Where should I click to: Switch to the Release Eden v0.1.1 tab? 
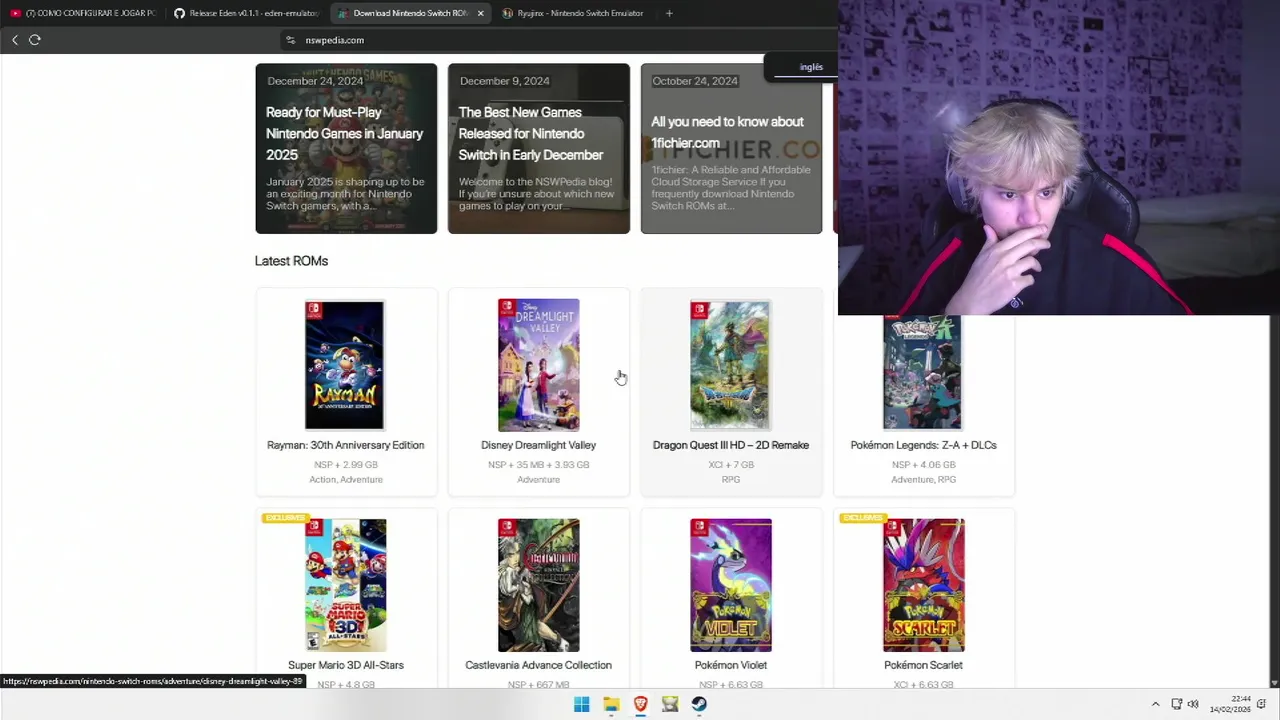[x=246, y=13]
